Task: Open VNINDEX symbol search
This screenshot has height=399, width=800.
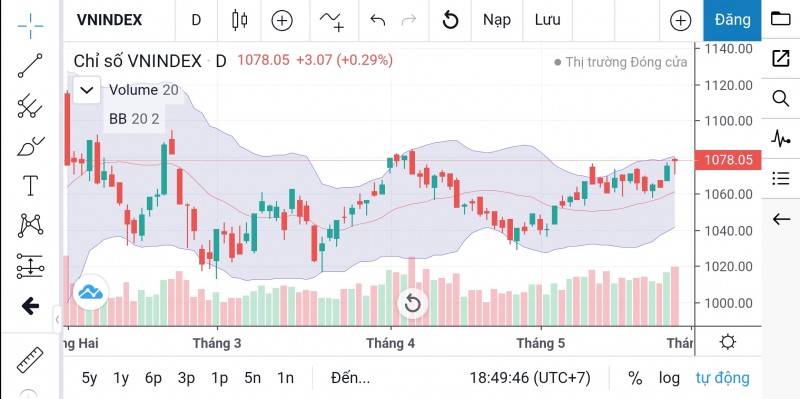Action: pos(109,20)
